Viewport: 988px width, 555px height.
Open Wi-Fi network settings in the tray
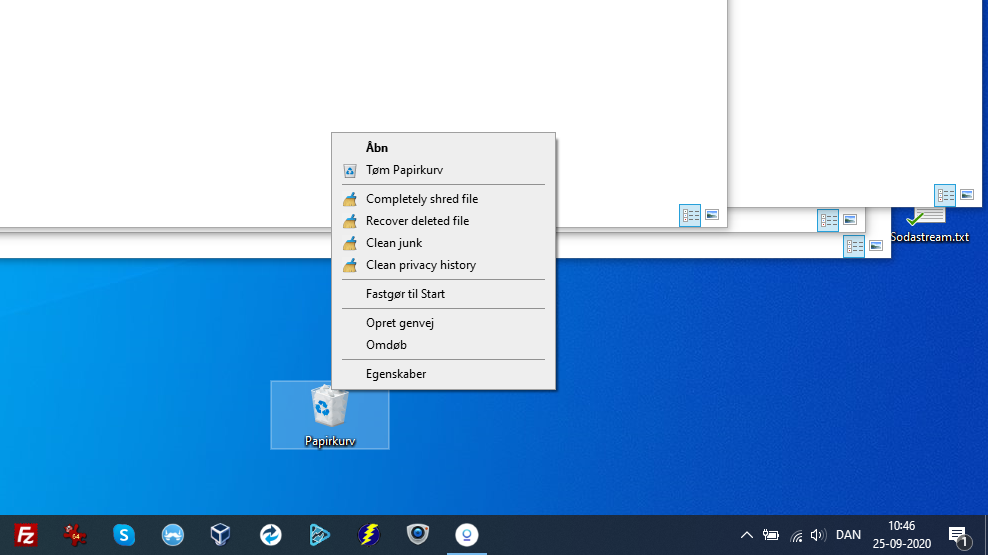(x=796, y=535)
